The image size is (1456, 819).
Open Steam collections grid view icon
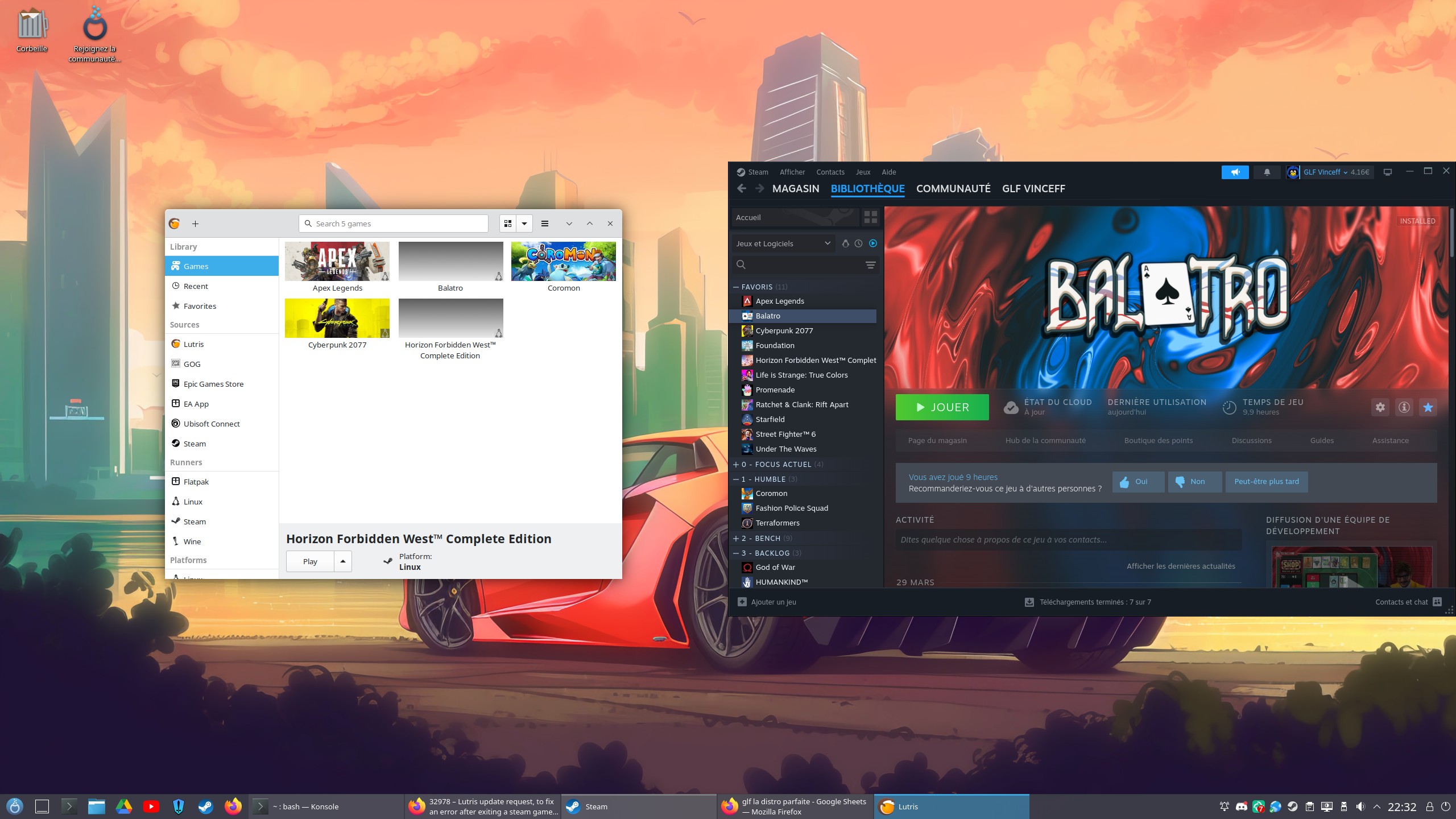pyautogui.click(x=870, y=217)
